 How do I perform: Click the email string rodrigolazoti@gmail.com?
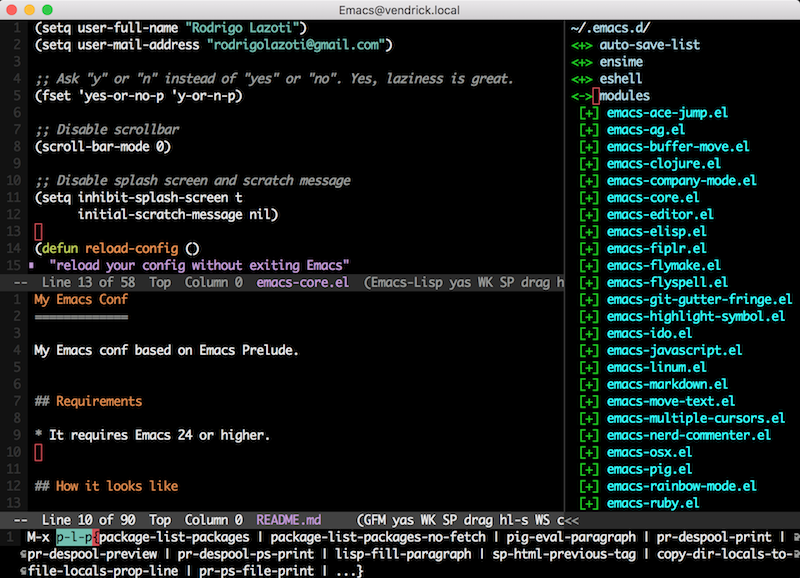click(x=296, y=45)
